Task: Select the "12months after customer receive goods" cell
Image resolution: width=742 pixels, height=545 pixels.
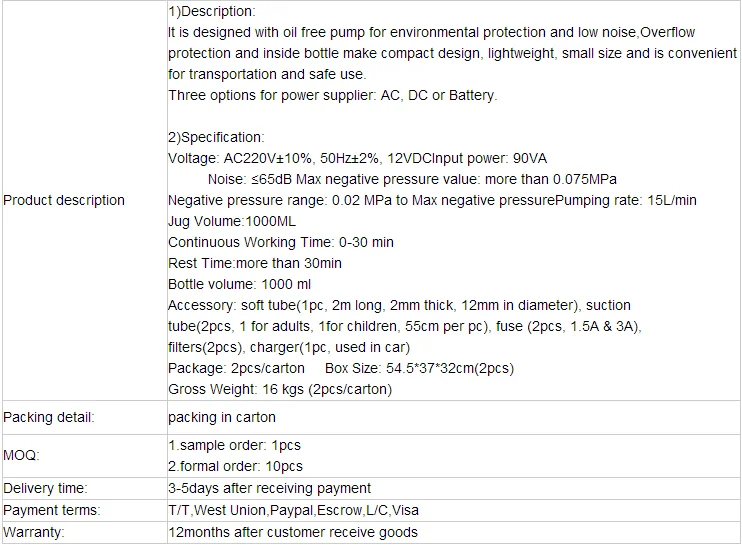Action: click(292, 532)
